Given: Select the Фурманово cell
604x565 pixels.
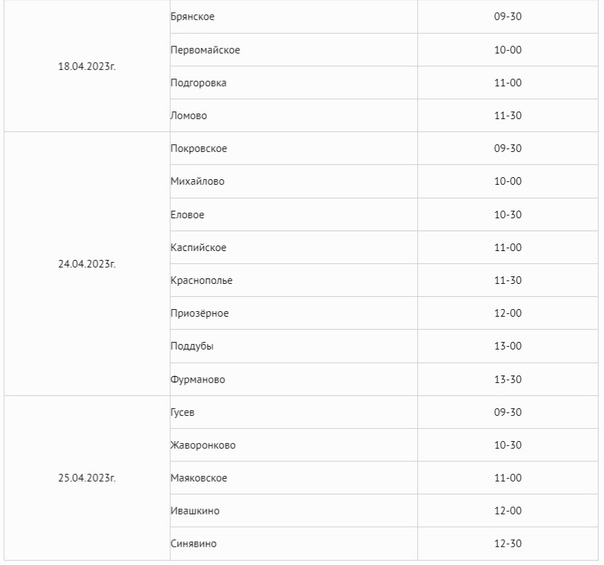Looking at the screenshot, I should pyautogui.click(x=197, y=380).
